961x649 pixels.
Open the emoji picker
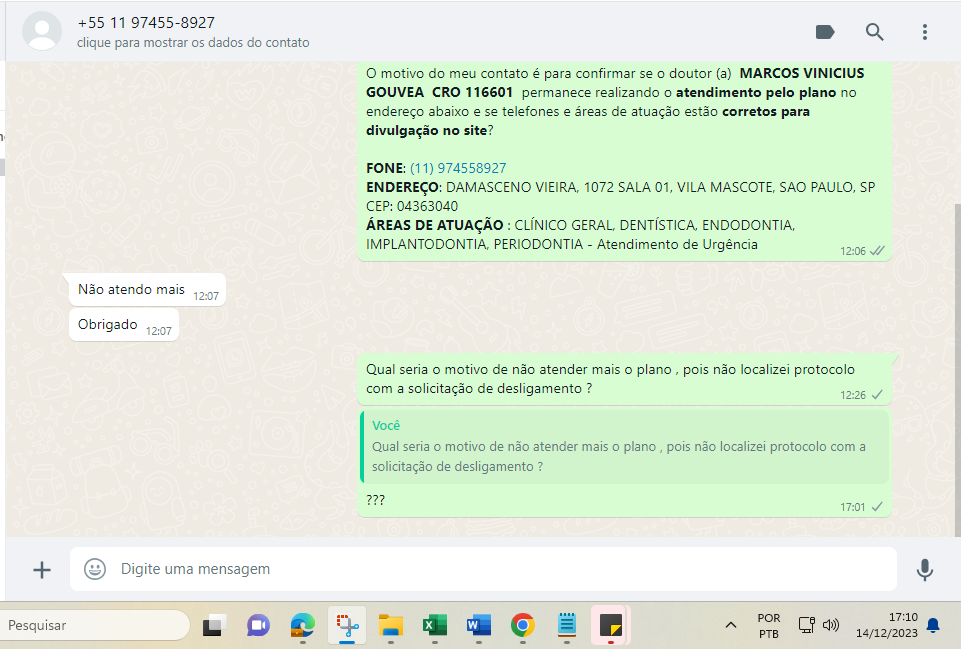95,569
